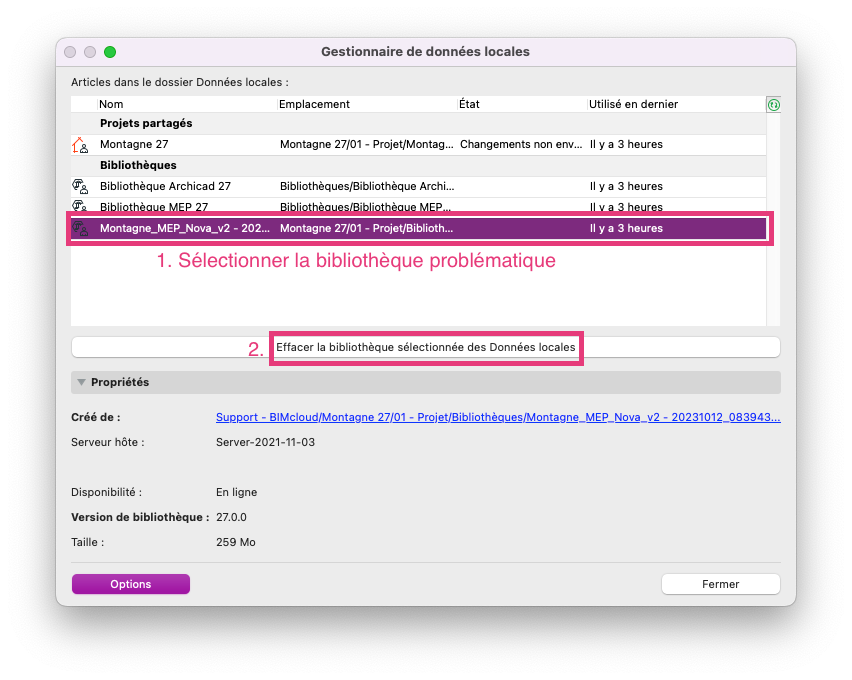Click the Bibliothèque MEP 27 library icon

(x=80, y=205)
